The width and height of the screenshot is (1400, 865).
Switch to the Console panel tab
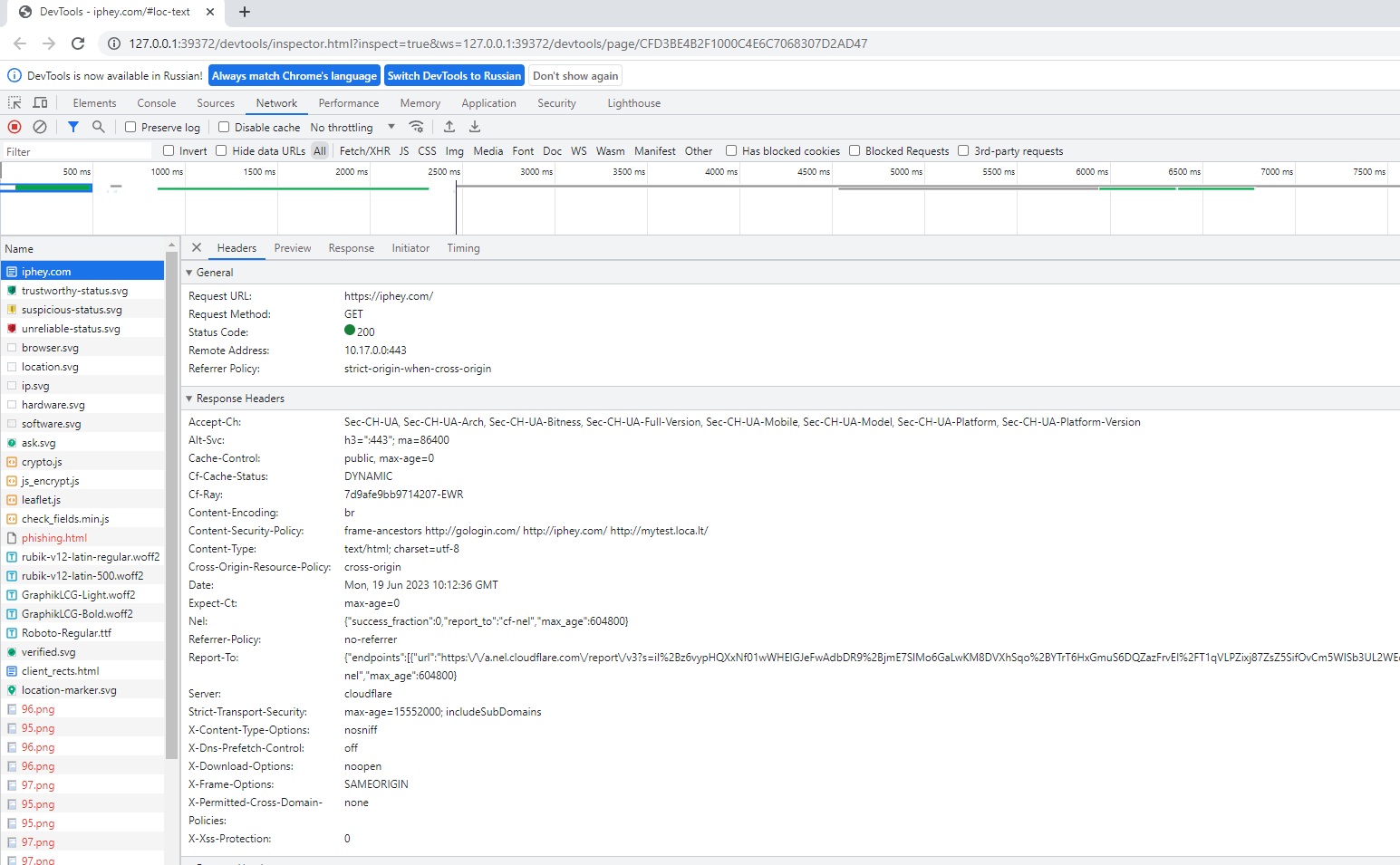click(156, 103)
